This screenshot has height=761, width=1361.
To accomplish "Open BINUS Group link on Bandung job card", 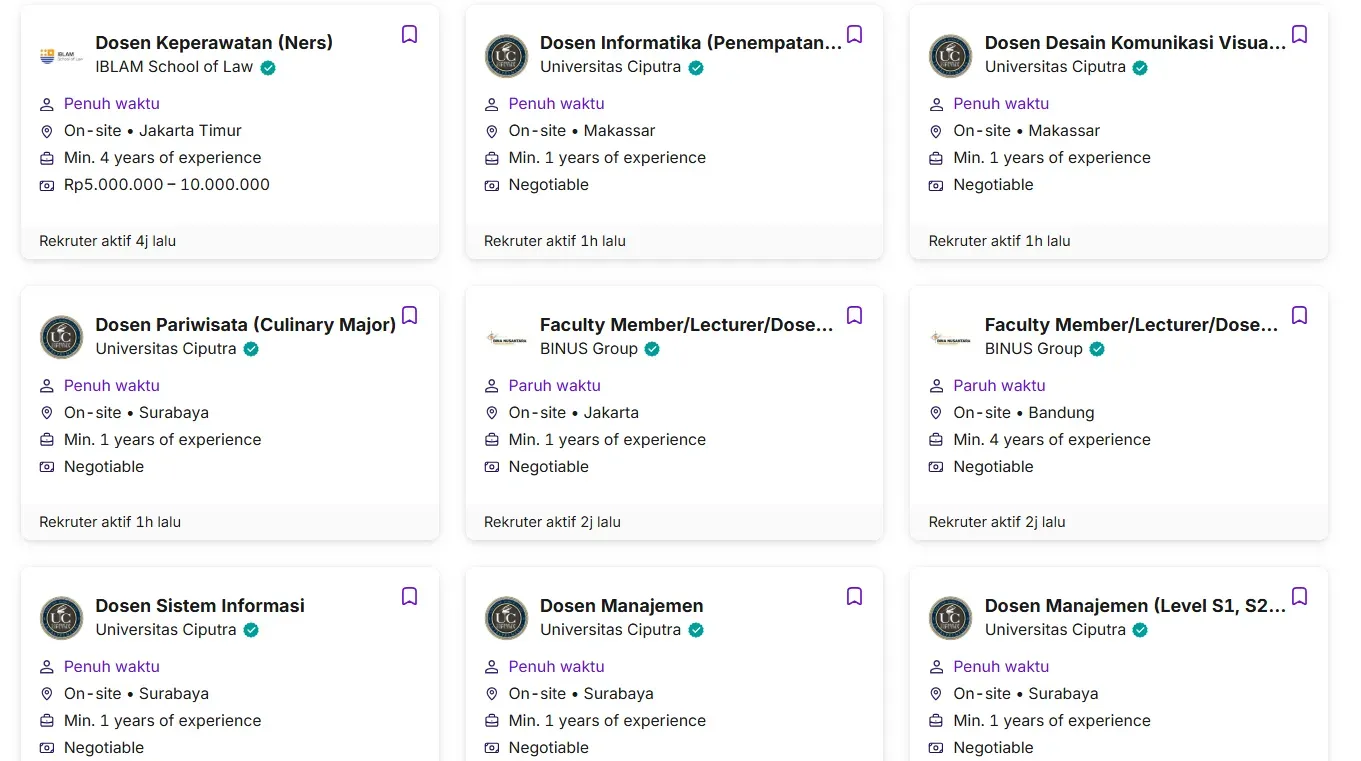I will coord(1033,349).
